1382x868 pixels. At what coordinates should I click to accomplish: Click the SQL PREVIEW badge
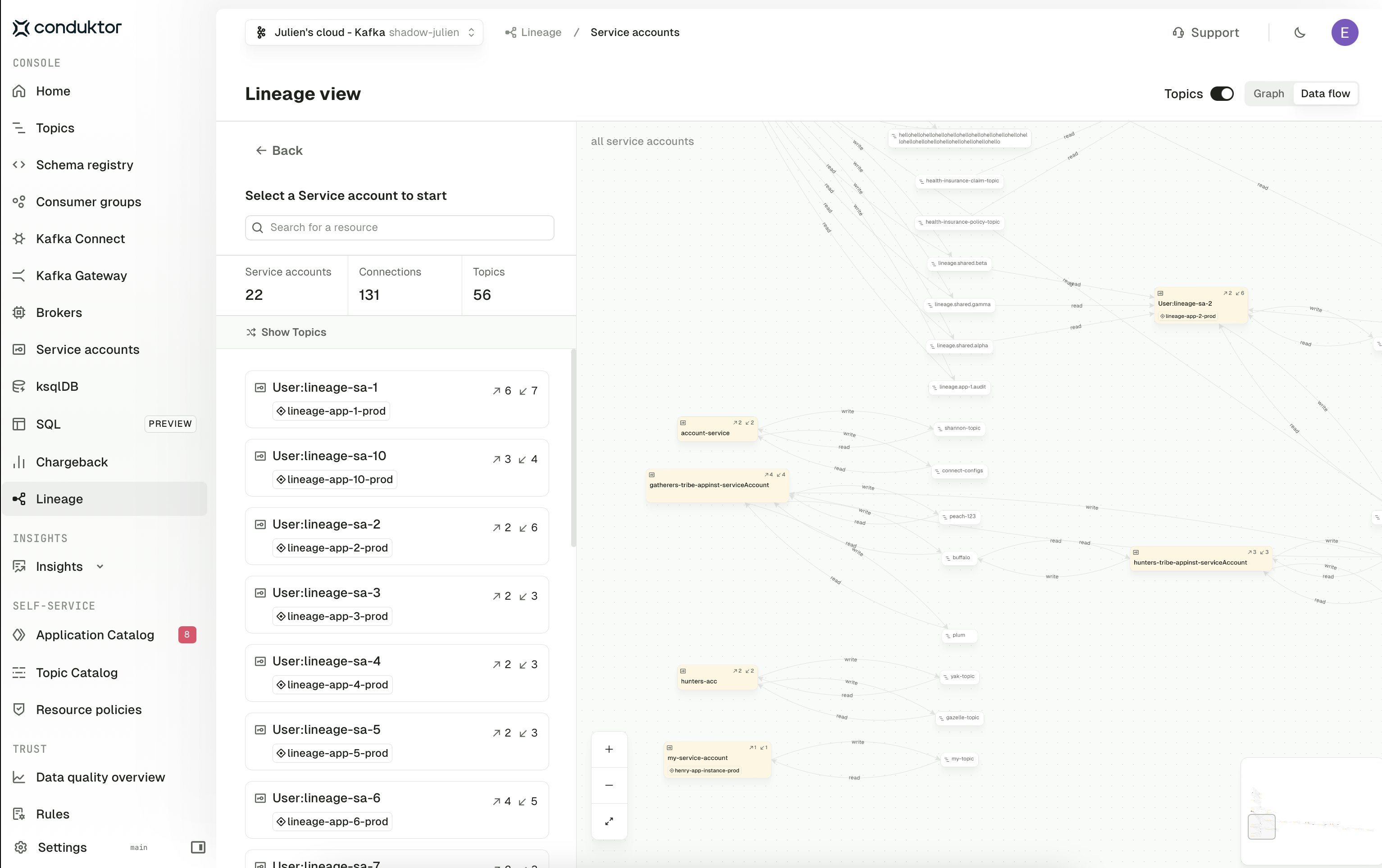[170, 424]
